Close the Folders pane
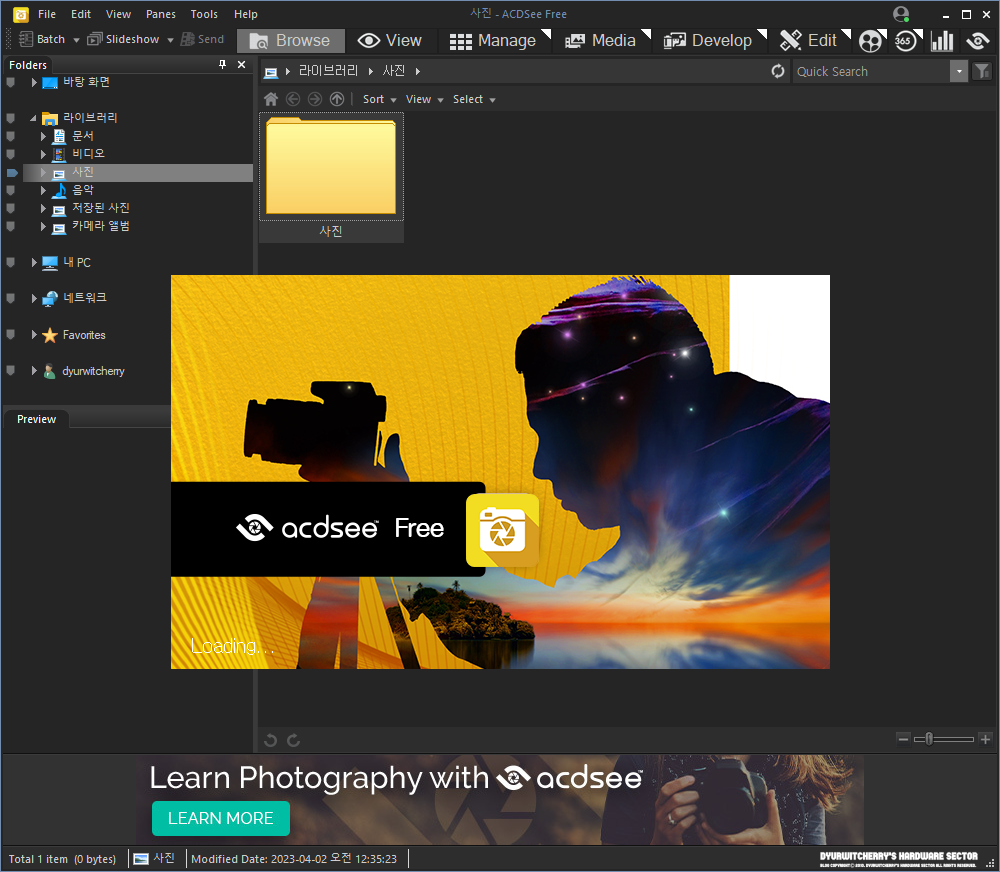Viewport: 1000px width, 872px height. click(x=241, y=64)
